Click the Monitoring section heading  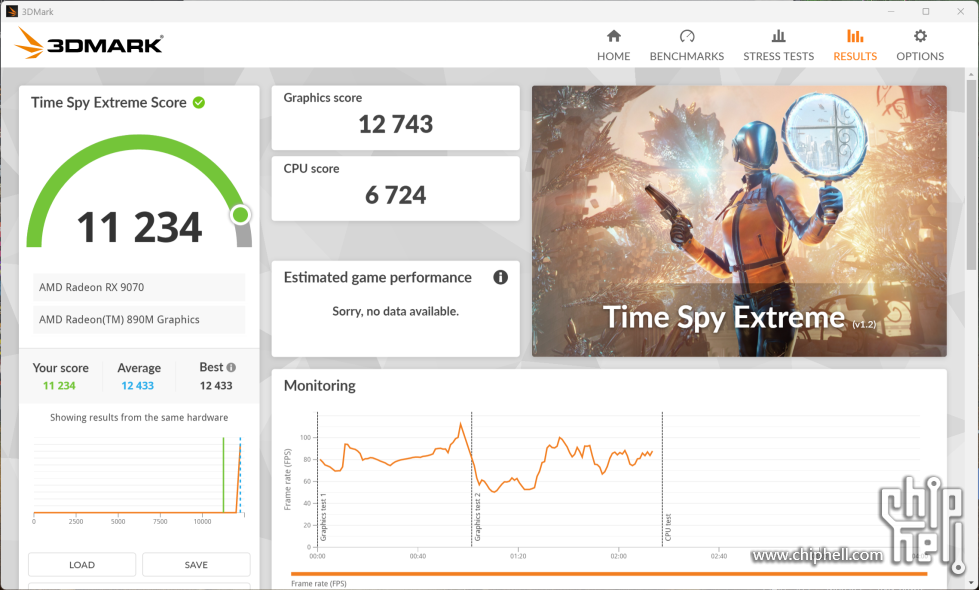320,386
